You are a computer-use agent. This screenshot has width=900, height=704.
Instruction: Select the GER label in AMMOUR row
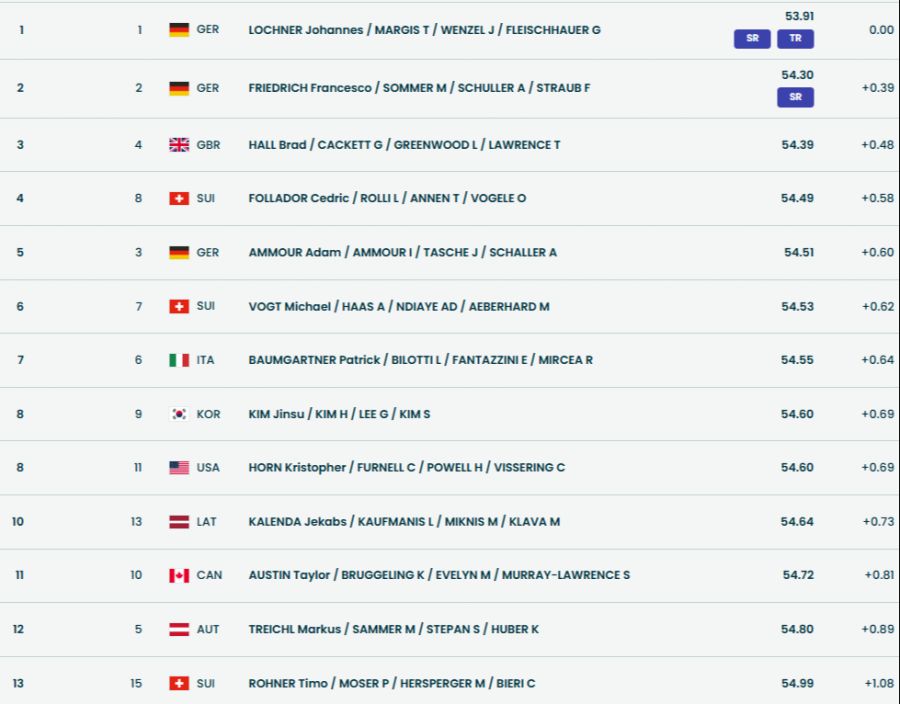click(208, 253)
